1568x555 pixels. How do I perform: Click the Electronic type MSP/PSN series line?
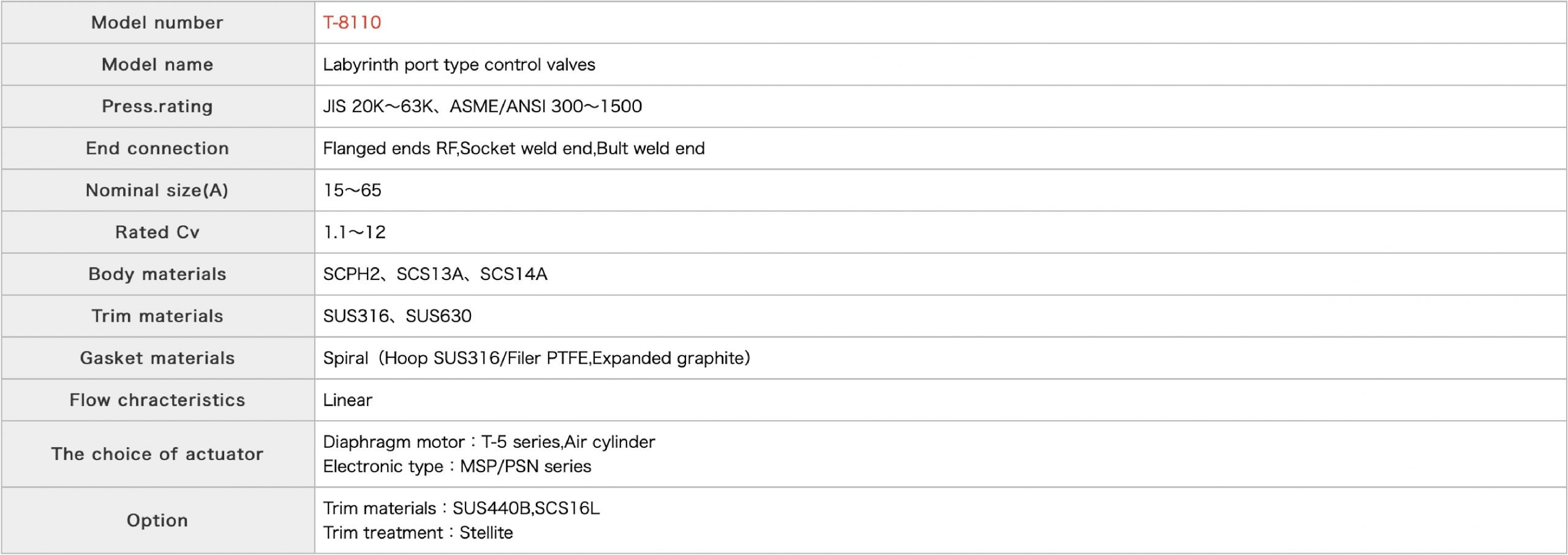457,466
